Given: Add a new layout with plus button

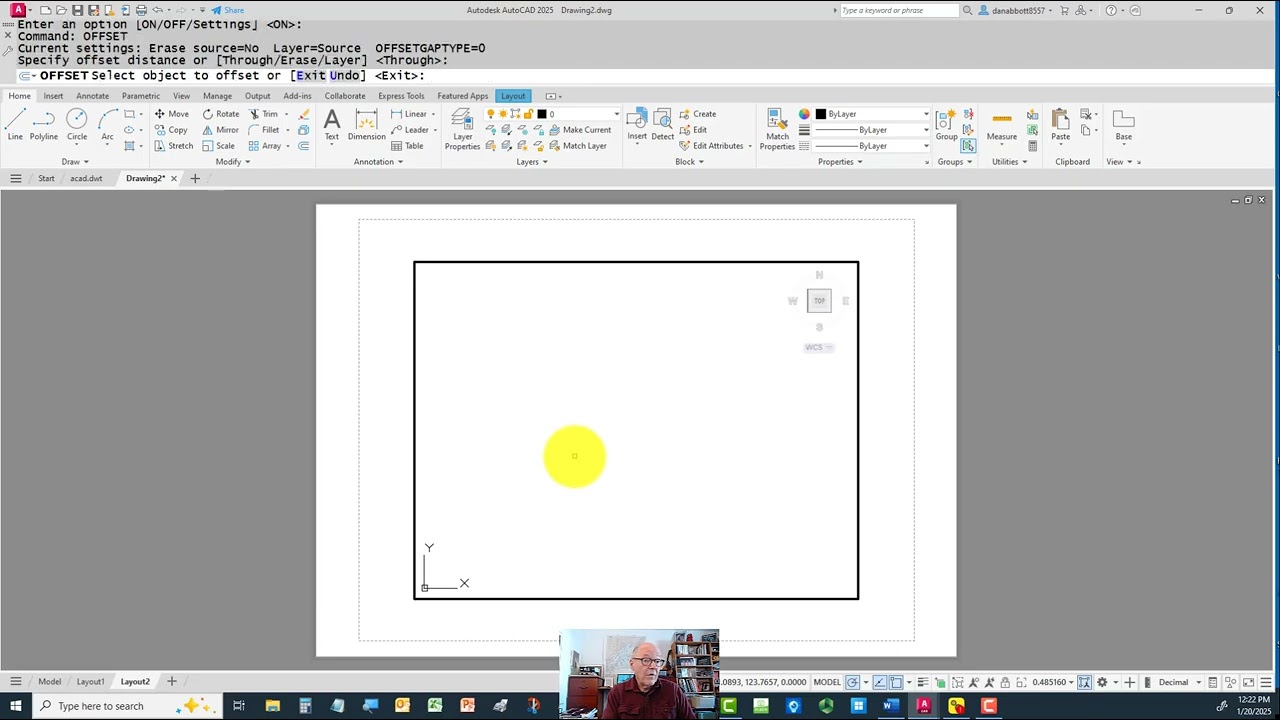Looking at the screenshot, I should [172, 682].
